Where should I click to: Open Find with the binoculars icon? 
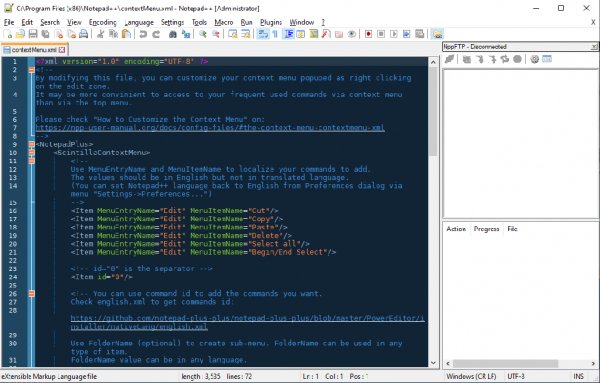click(173, 34)
